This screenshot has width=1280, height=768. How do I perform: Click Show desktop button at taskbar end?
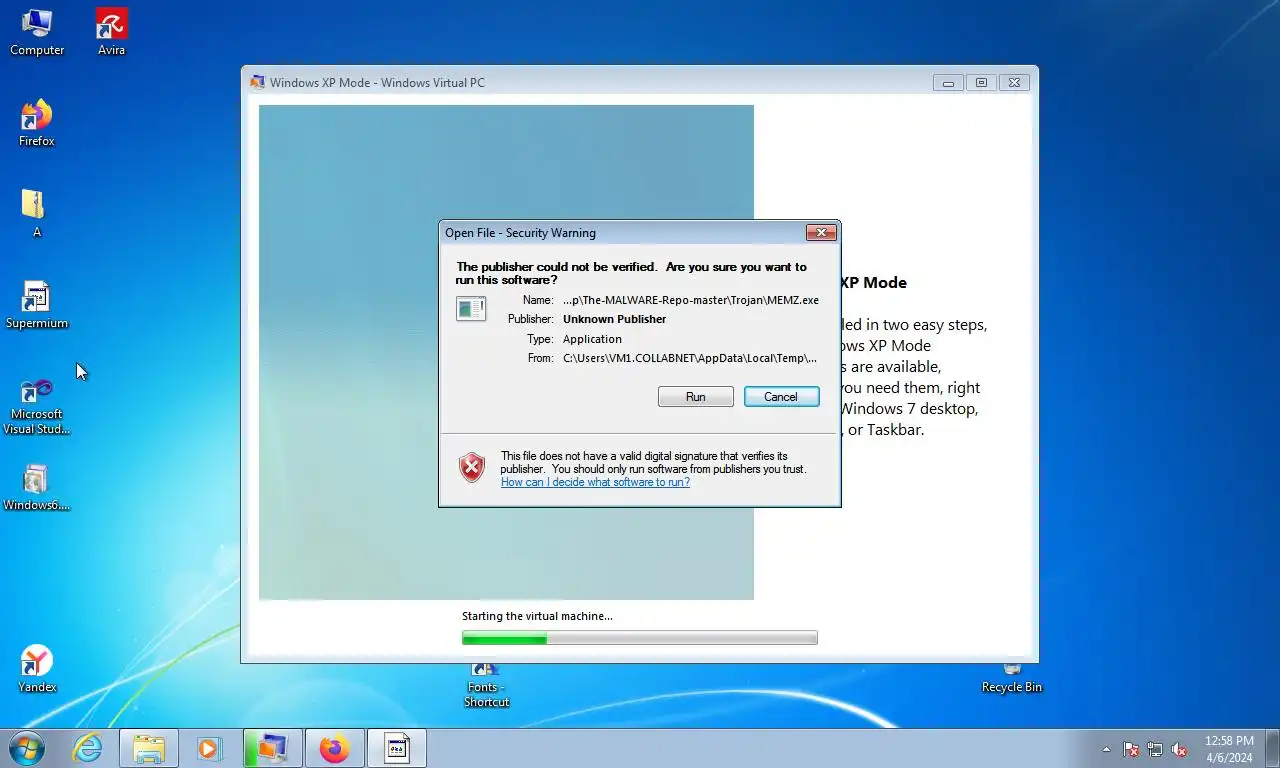(x=1272, y=749)
